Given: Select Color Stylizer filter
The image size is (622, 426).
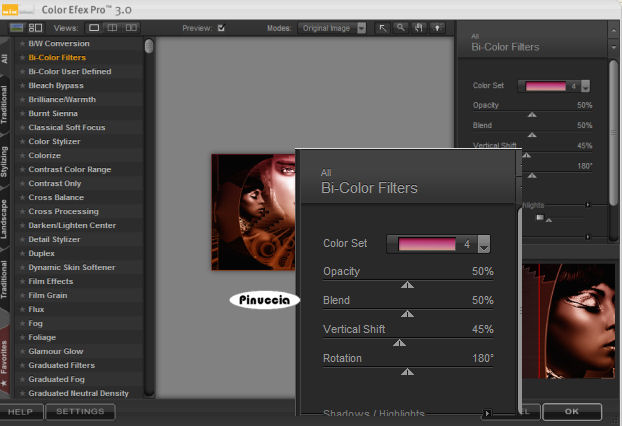Looking at the screenshot, I should 54,142.
